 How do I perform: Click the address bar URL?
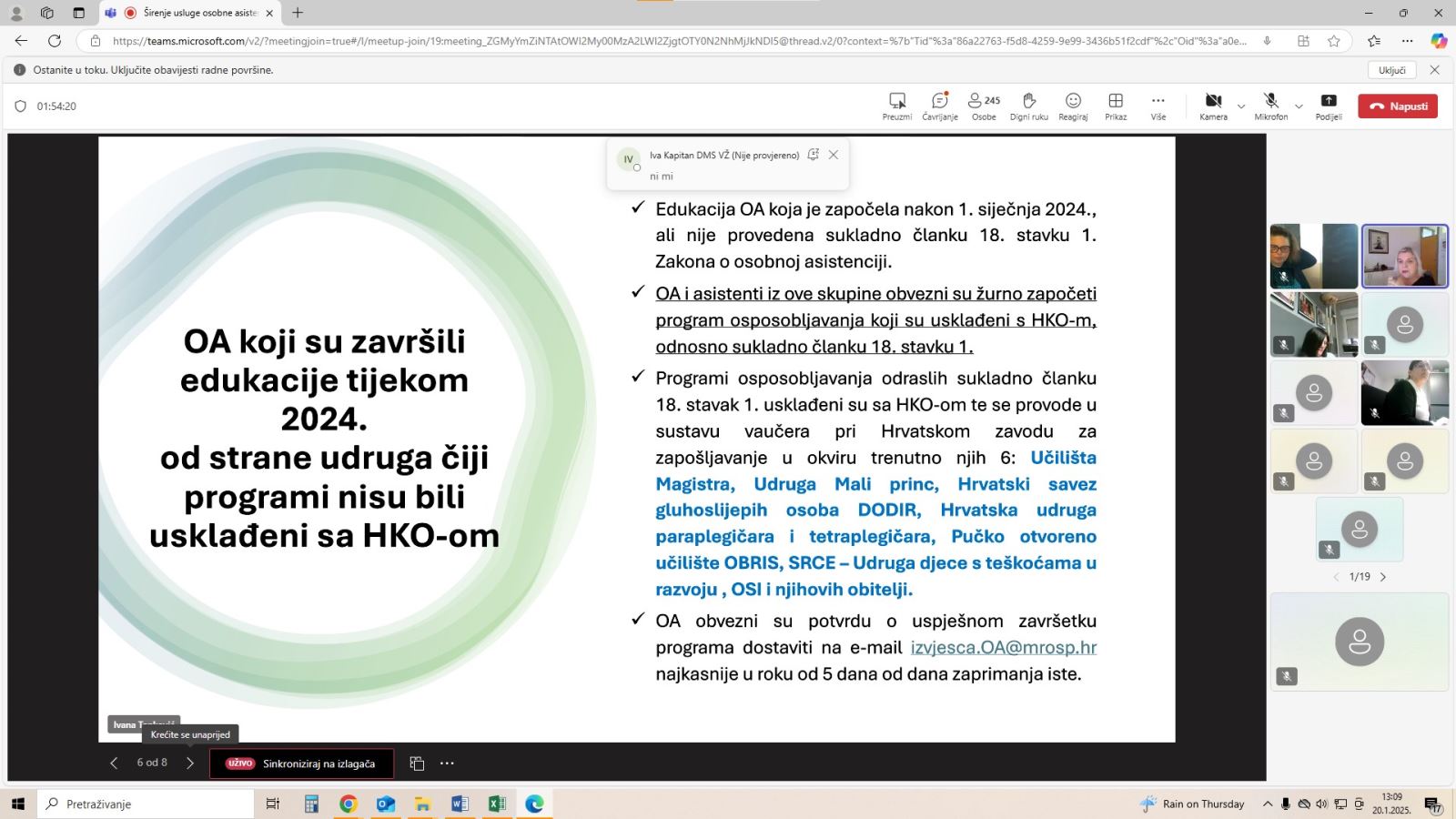tap(679, 41)
